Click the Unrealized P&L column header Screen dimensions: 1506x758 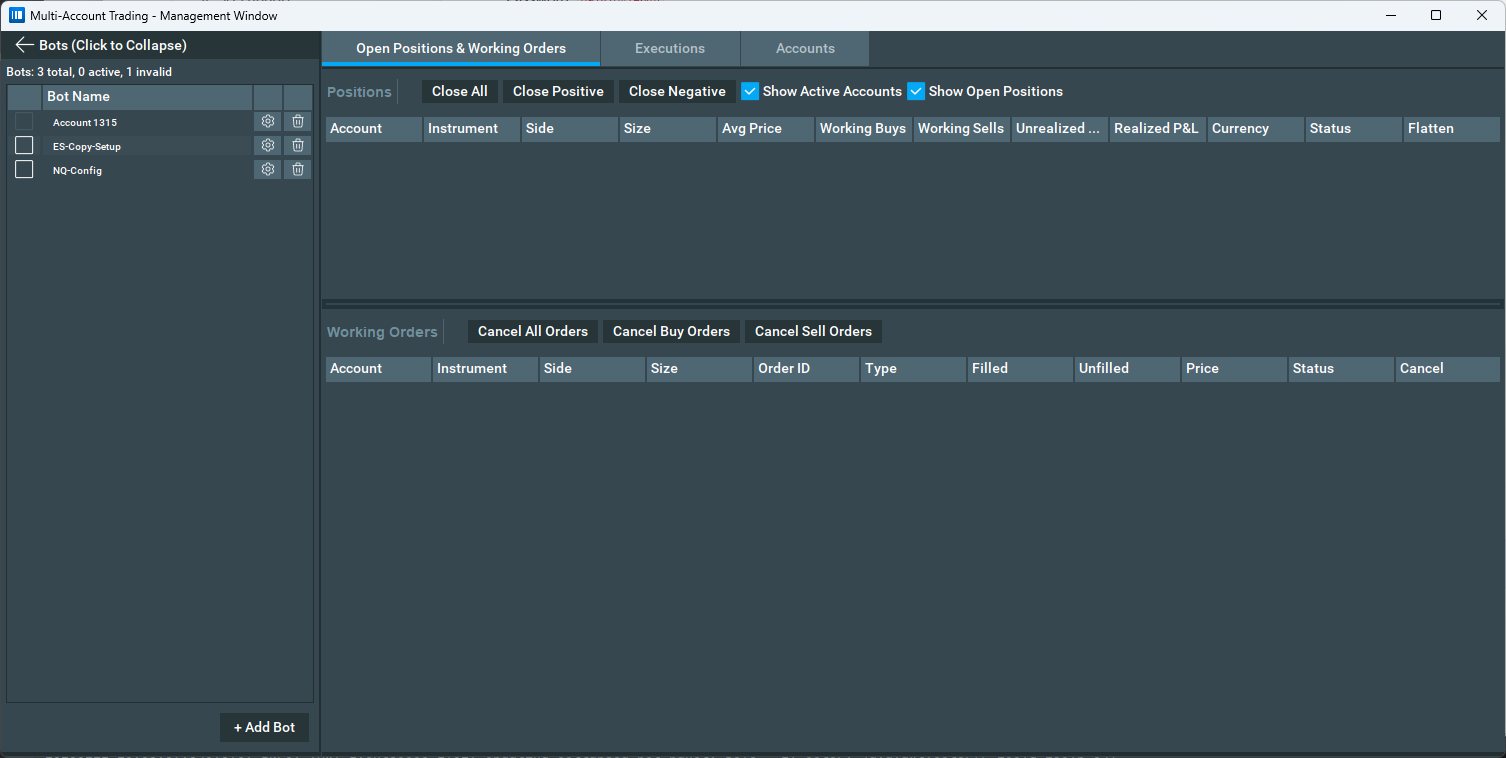tap(1059, 128)
